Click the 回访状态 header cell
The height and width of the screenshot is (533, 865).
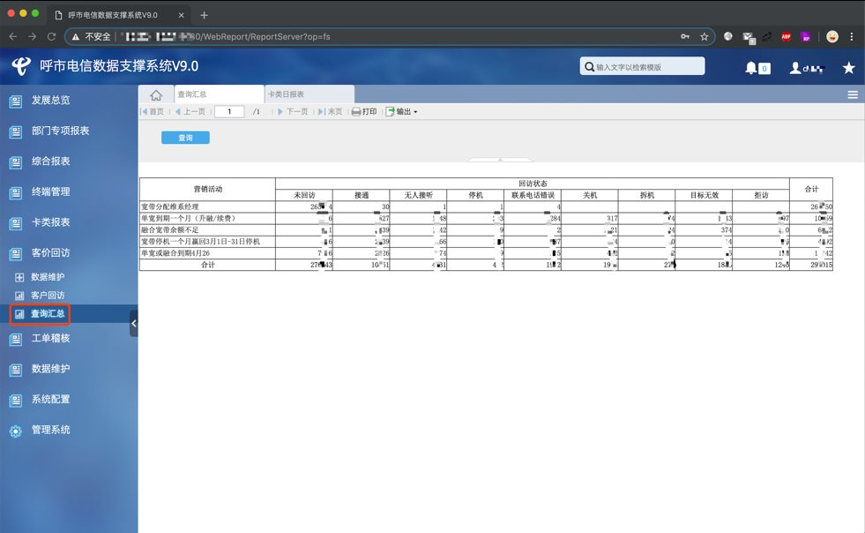[x=532, y=183]
